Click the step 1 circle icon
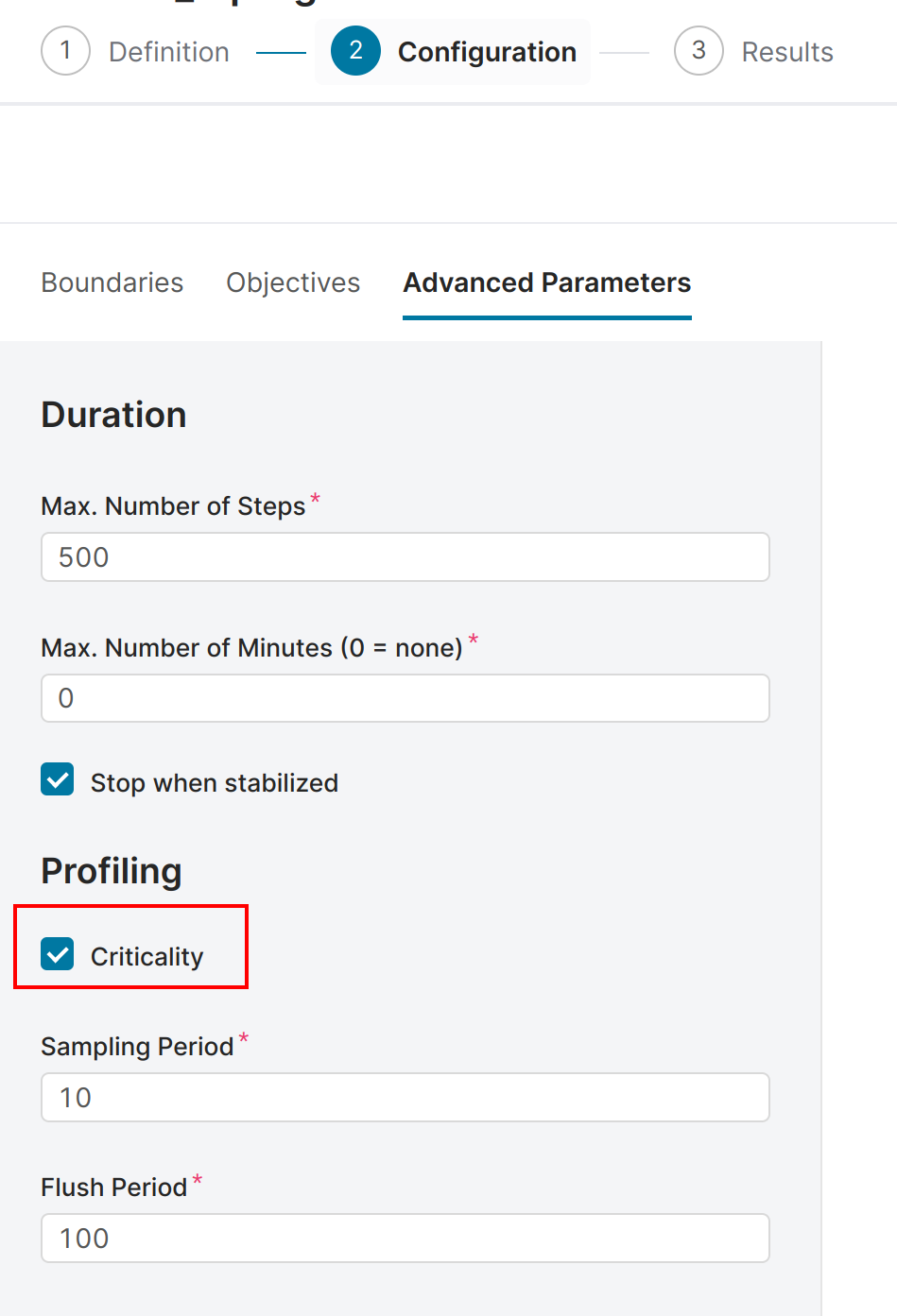Viewport: 897px width, 1316px height. point(65,51)
